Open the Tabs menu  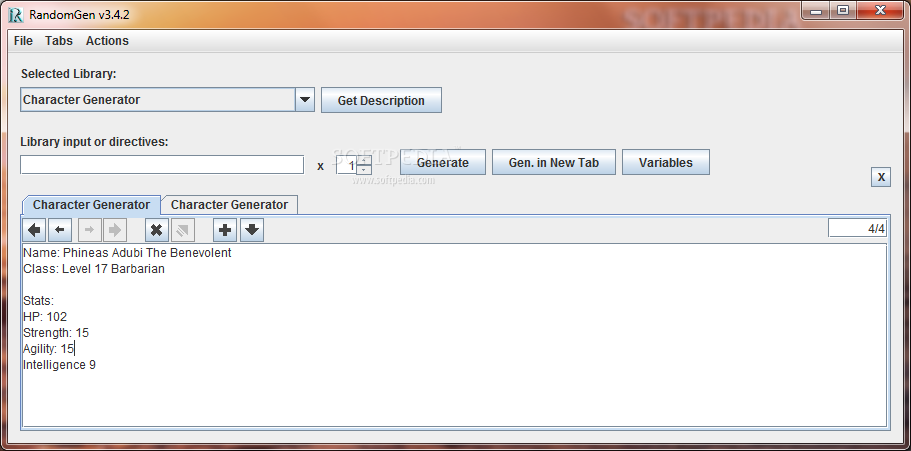(59, 41)
